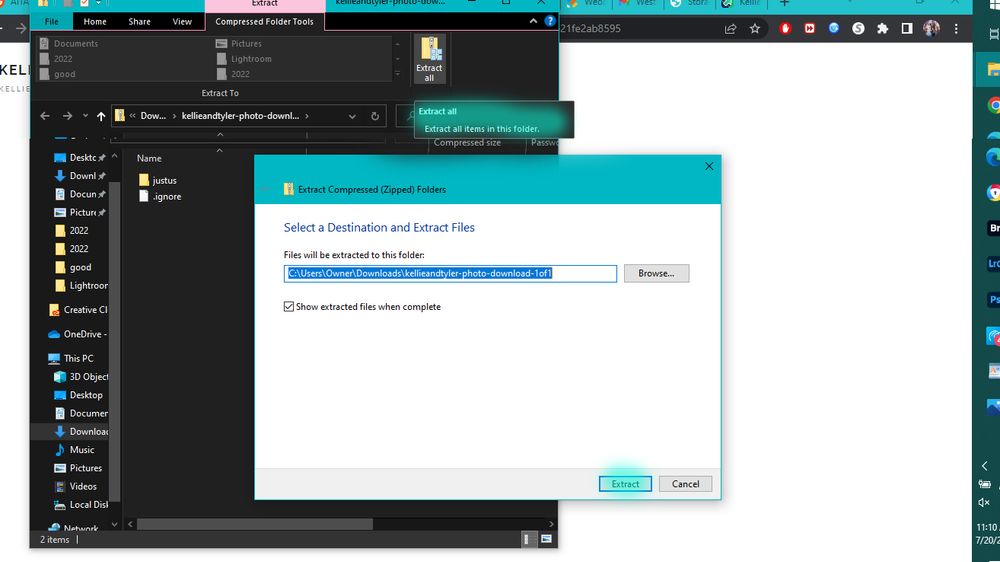Open the Explorer help icon
The width and height of the screenshot is (1000, 562).
(x=550, y=21)
